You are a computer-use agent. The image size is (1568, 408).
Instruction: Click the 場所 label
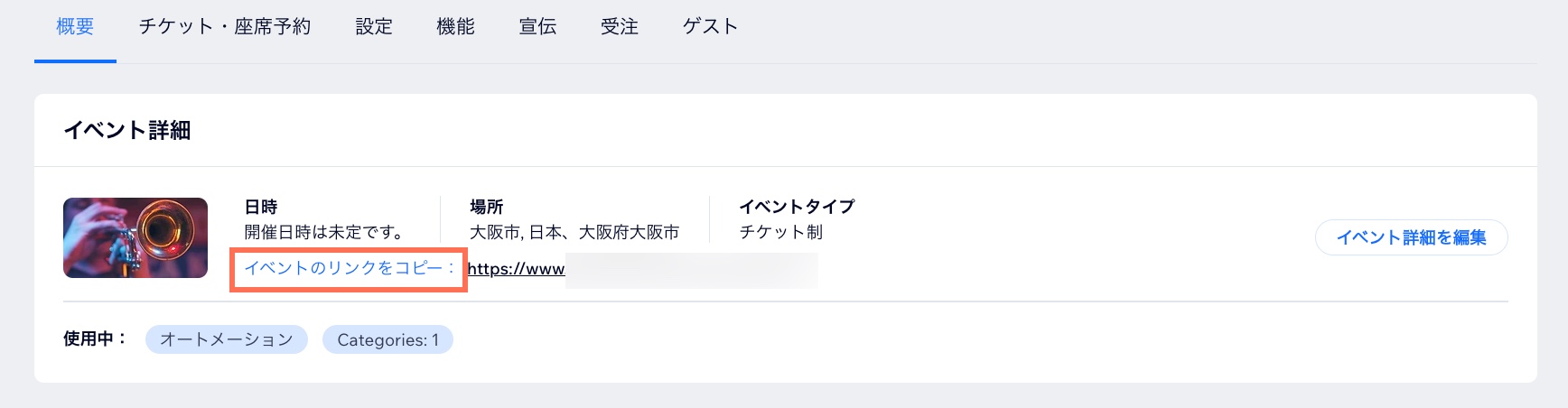(486, 207)
